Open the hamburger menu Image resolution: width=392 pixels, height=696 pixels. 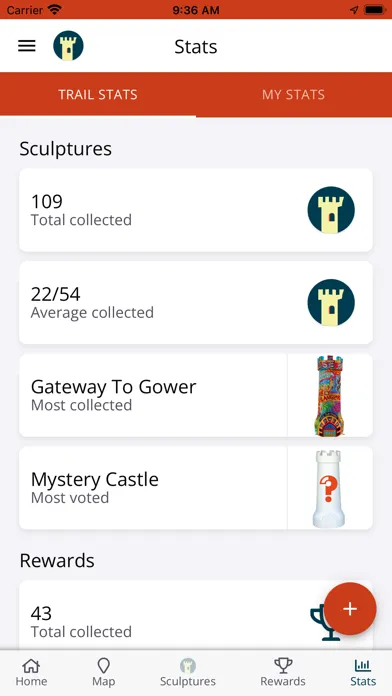[x=27, y=46]
